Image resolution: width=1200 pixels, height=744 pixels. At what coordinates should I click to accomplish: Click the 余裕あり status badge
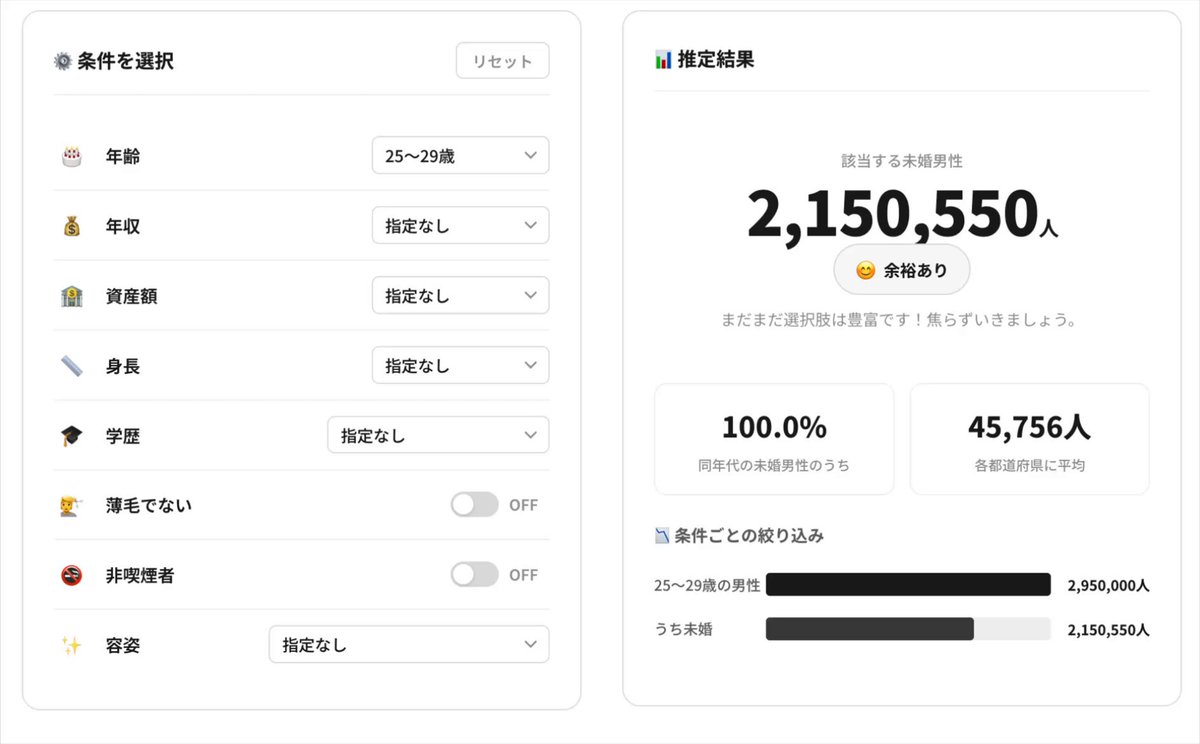point(902,270)
